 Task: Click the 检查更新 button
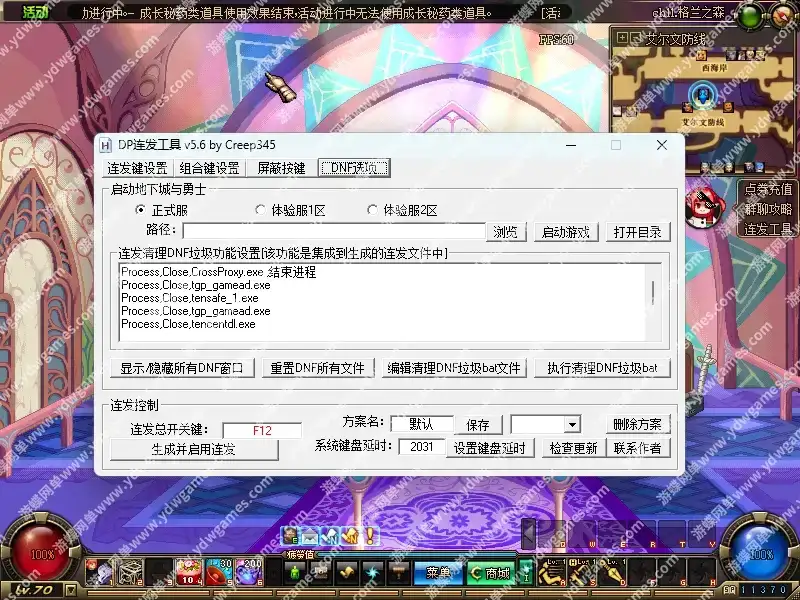(573, 448)
